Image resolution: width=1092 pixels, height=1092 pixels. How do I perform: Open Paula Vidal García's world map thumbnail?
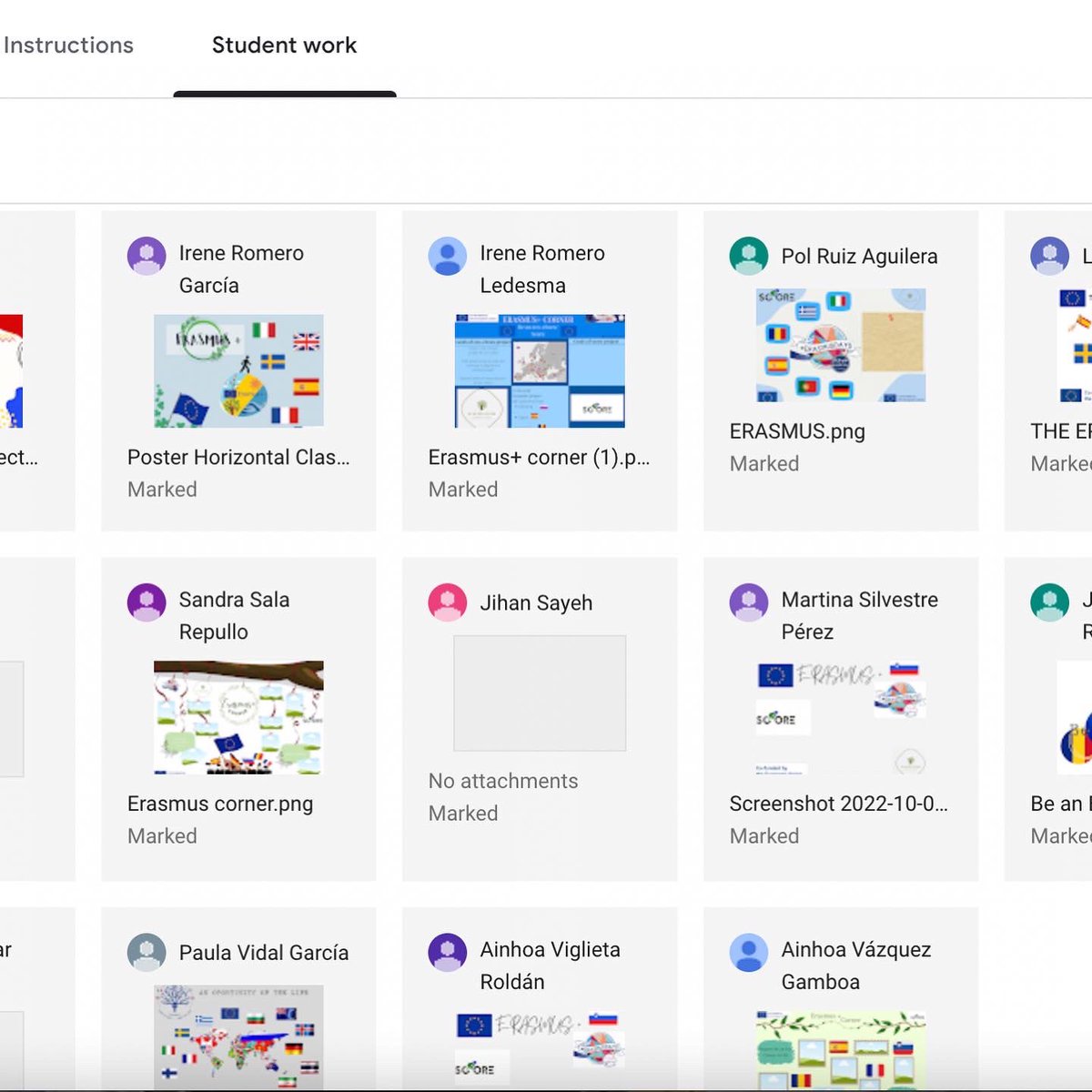pos(238,1037)
